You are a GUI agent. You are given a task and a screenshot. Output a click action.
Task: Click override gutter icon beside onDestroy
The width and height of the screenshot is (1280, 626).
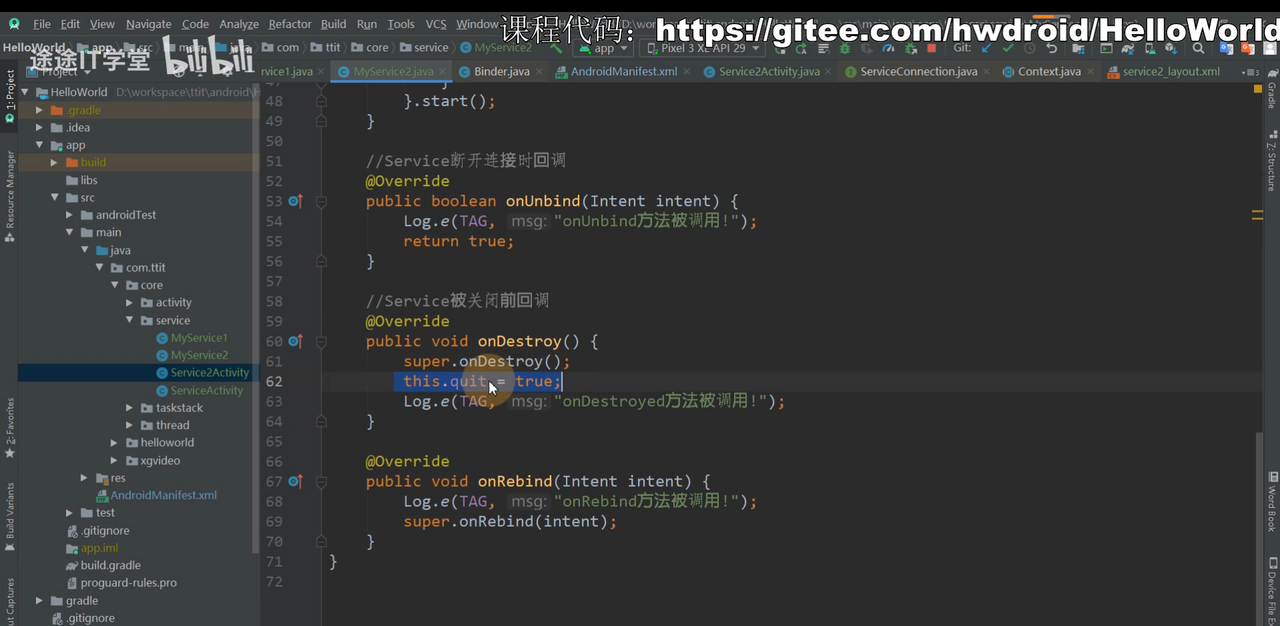point(295,341)
